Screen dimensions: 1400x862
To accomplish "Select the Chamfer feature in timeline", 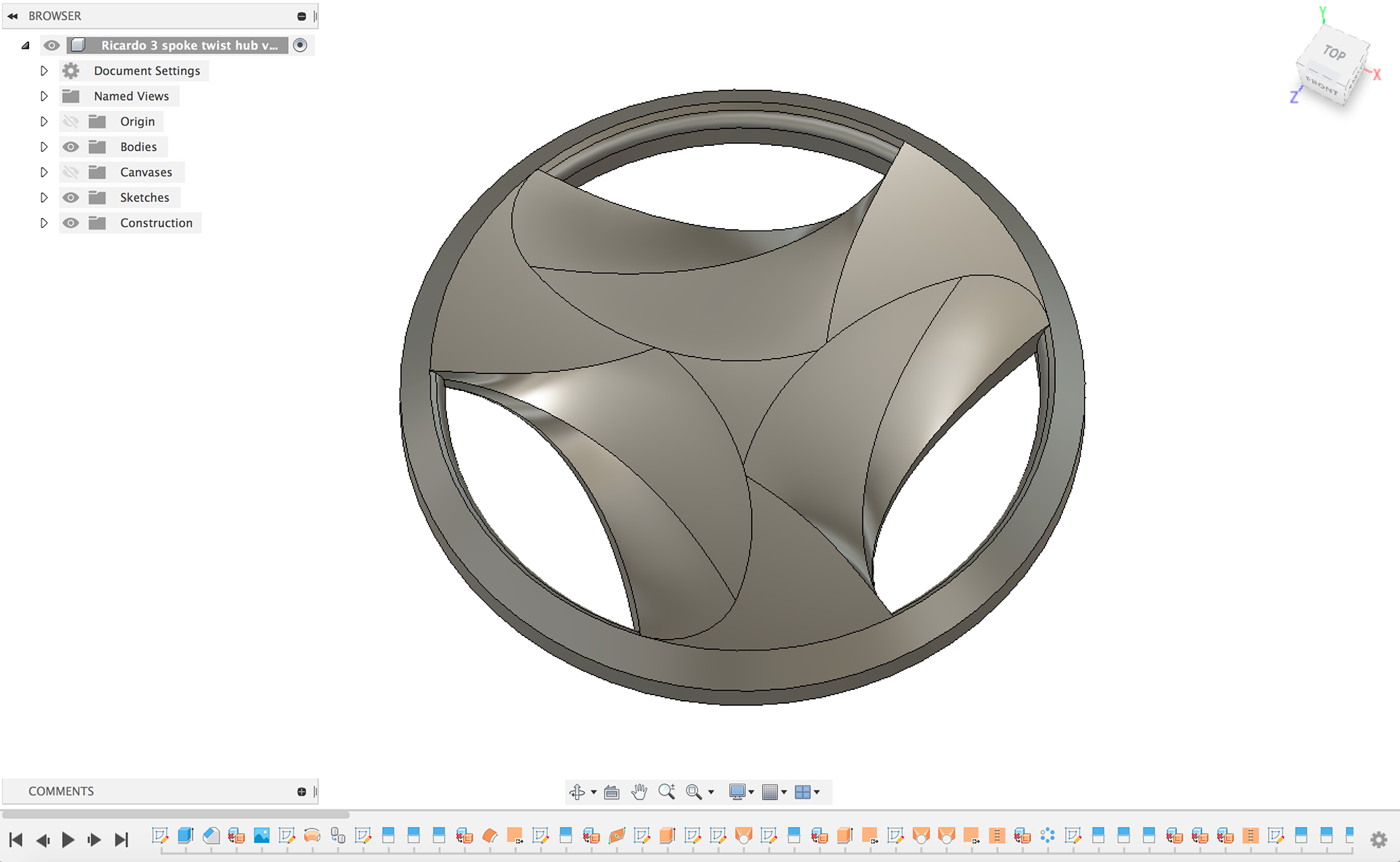I will [211, 836].
